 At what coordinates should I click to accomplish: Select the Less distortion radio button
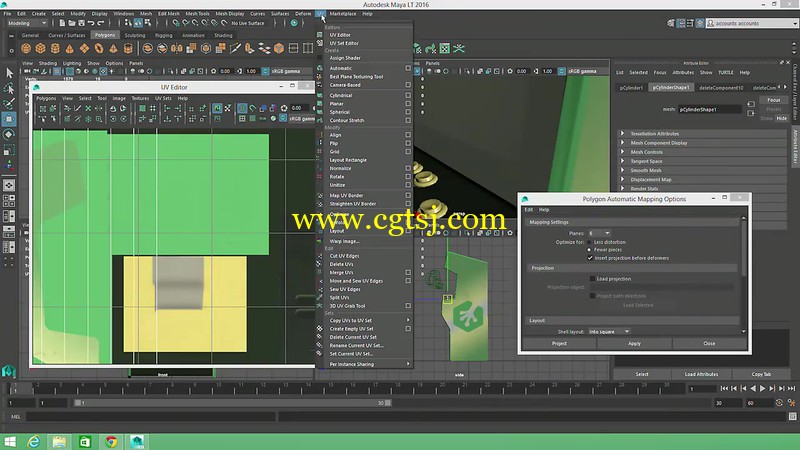[x=589, y=242]
